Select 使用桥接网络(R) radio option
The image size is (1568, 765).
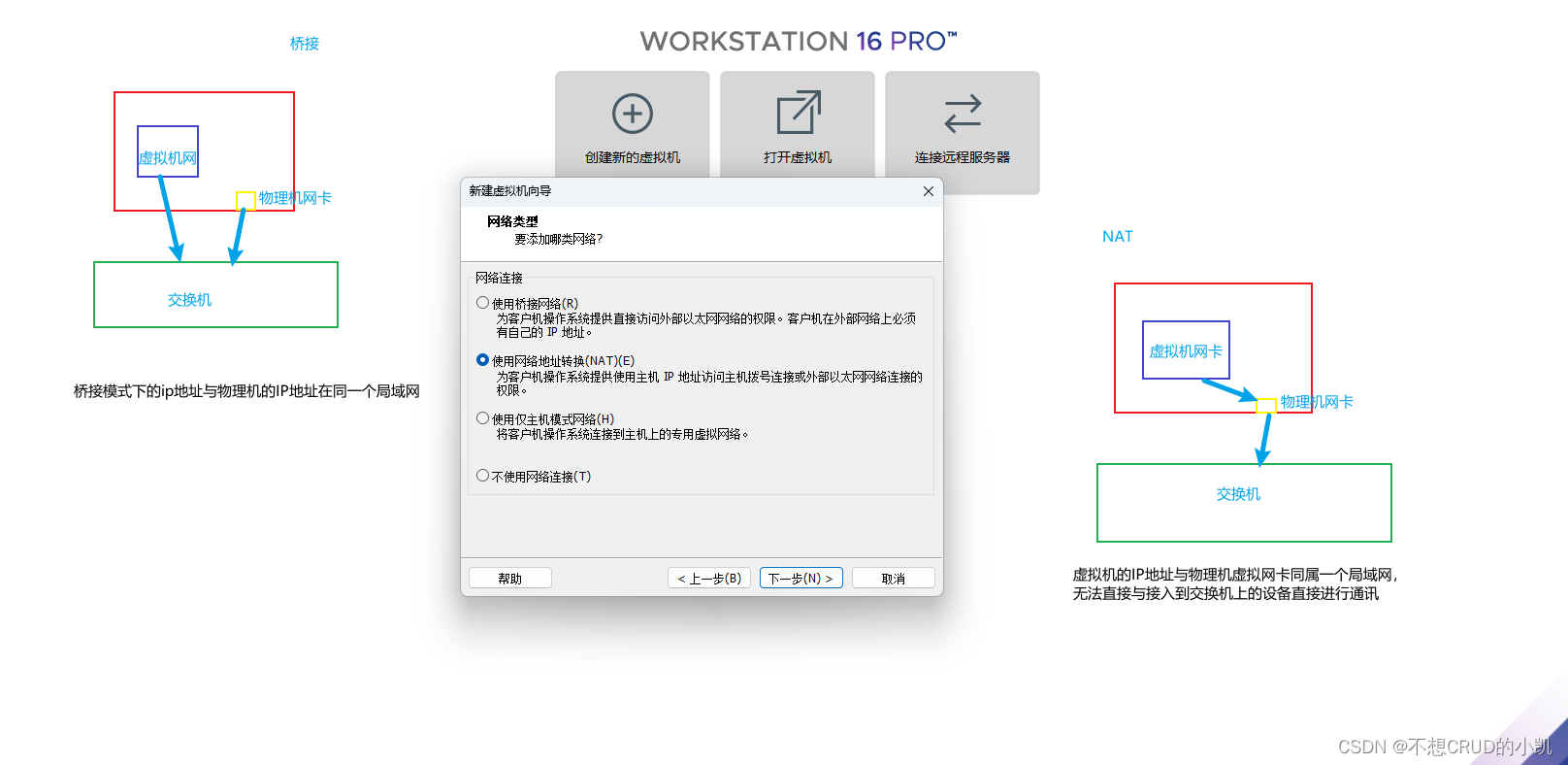click(482, 303)
